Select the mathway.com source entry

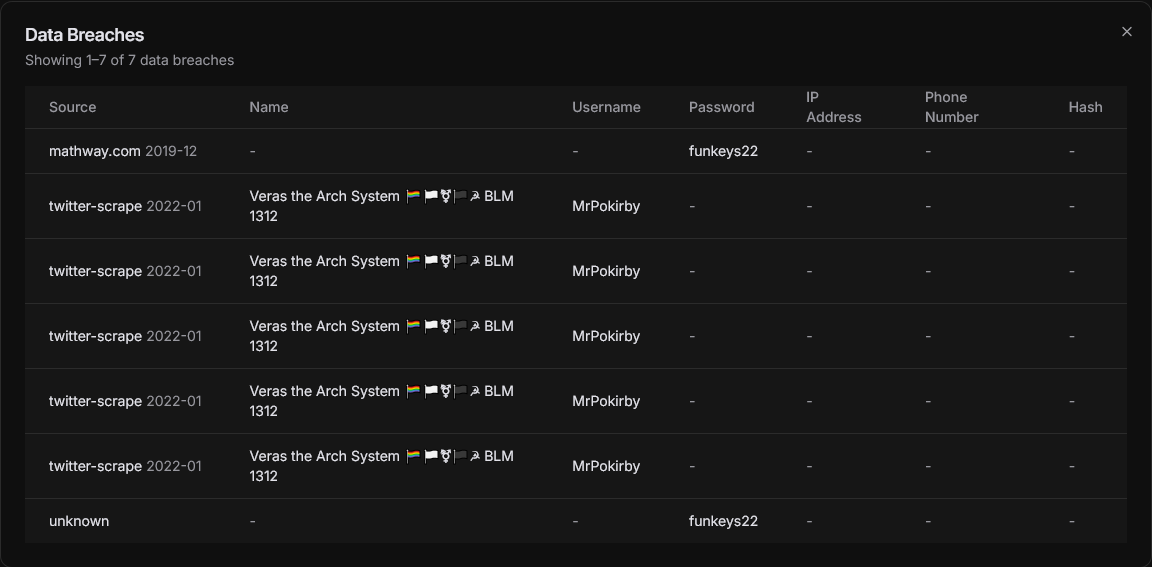point(95,151)
